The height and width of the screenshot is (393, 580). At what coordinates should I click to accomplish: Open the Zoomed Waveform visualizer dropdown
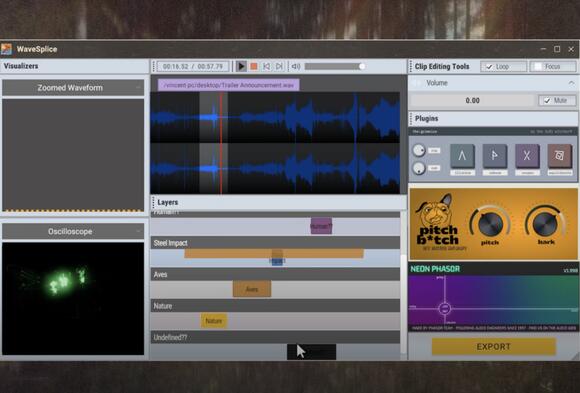(x=138, y=88)
